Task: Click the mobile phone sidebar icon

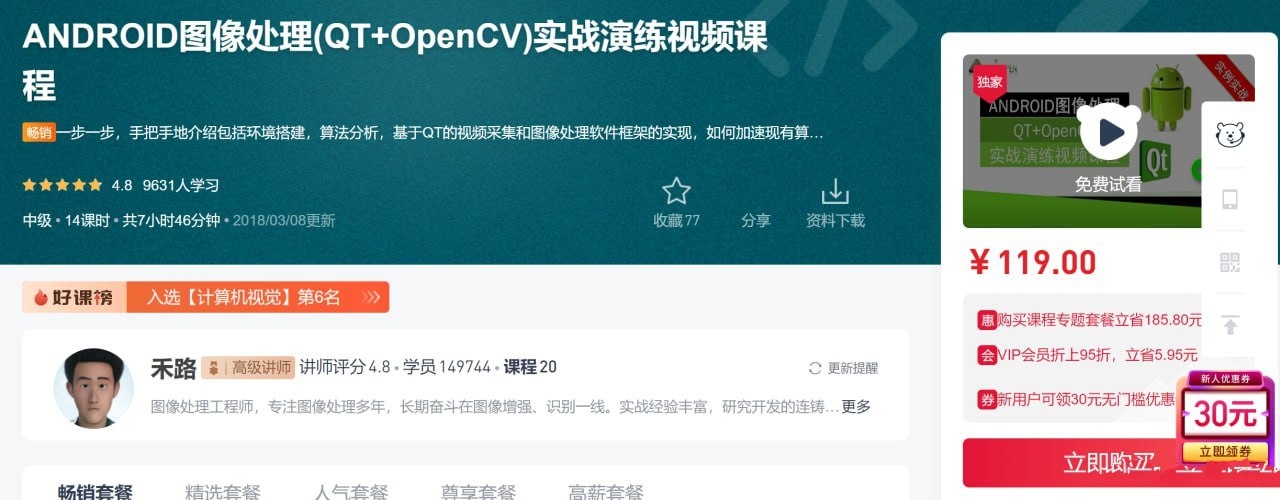Action: point(1230,199)
